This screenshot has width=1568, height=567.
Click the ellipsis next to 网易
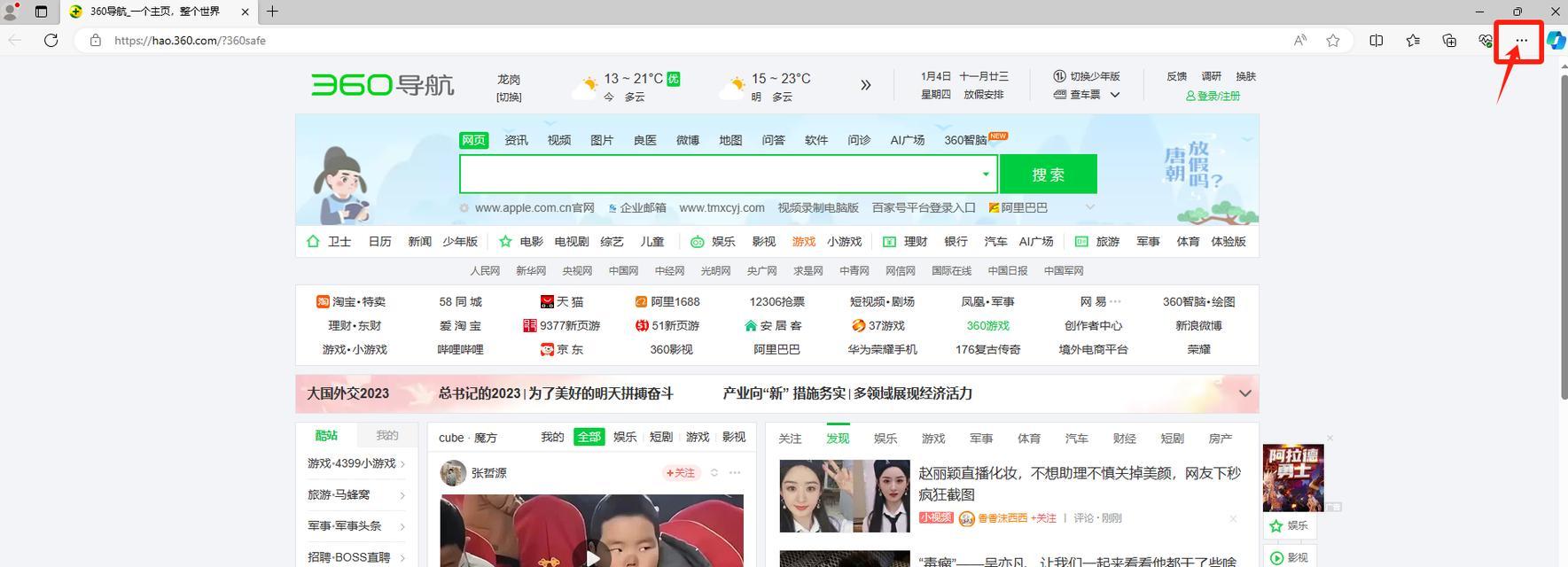click(1115, 301)
